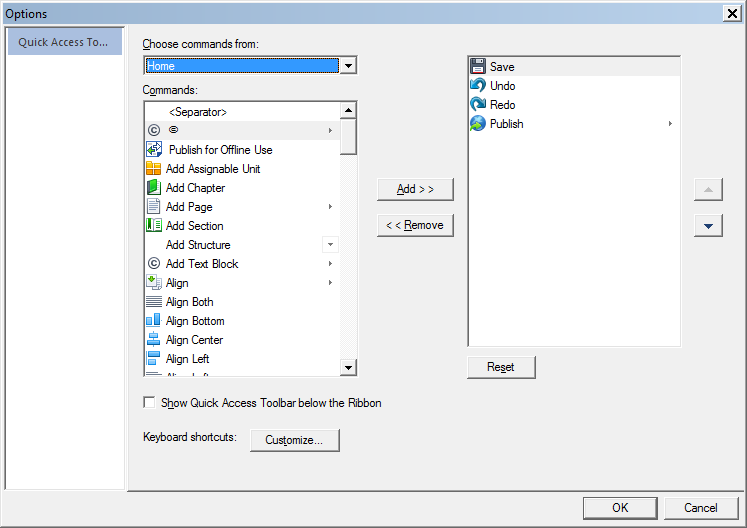
Task: Expand the Publish submenu arrow in right list
Action: pyautogui.click(x=670, y=124)
